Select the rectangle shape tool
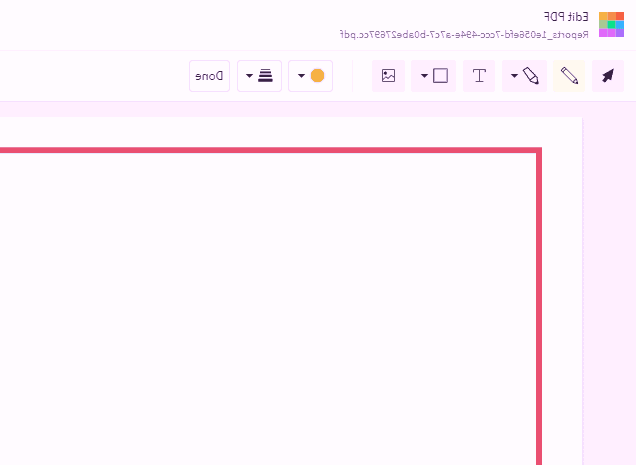The width and height of the screenshot is (636, 465). point(441,76)
